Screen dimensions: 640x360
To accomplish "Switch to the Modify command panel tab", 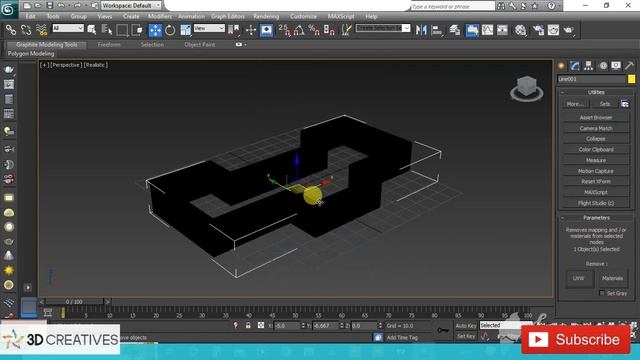I will (575, 66).
